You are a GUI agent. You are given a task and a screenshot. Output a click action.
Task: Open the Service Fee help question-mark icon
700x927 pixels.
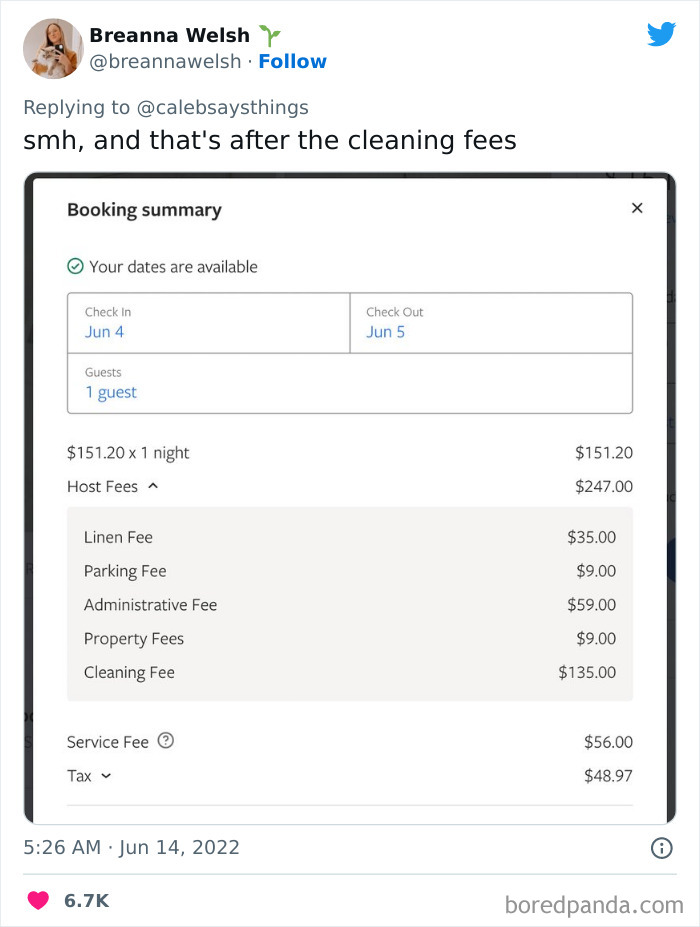click(166, 741)
